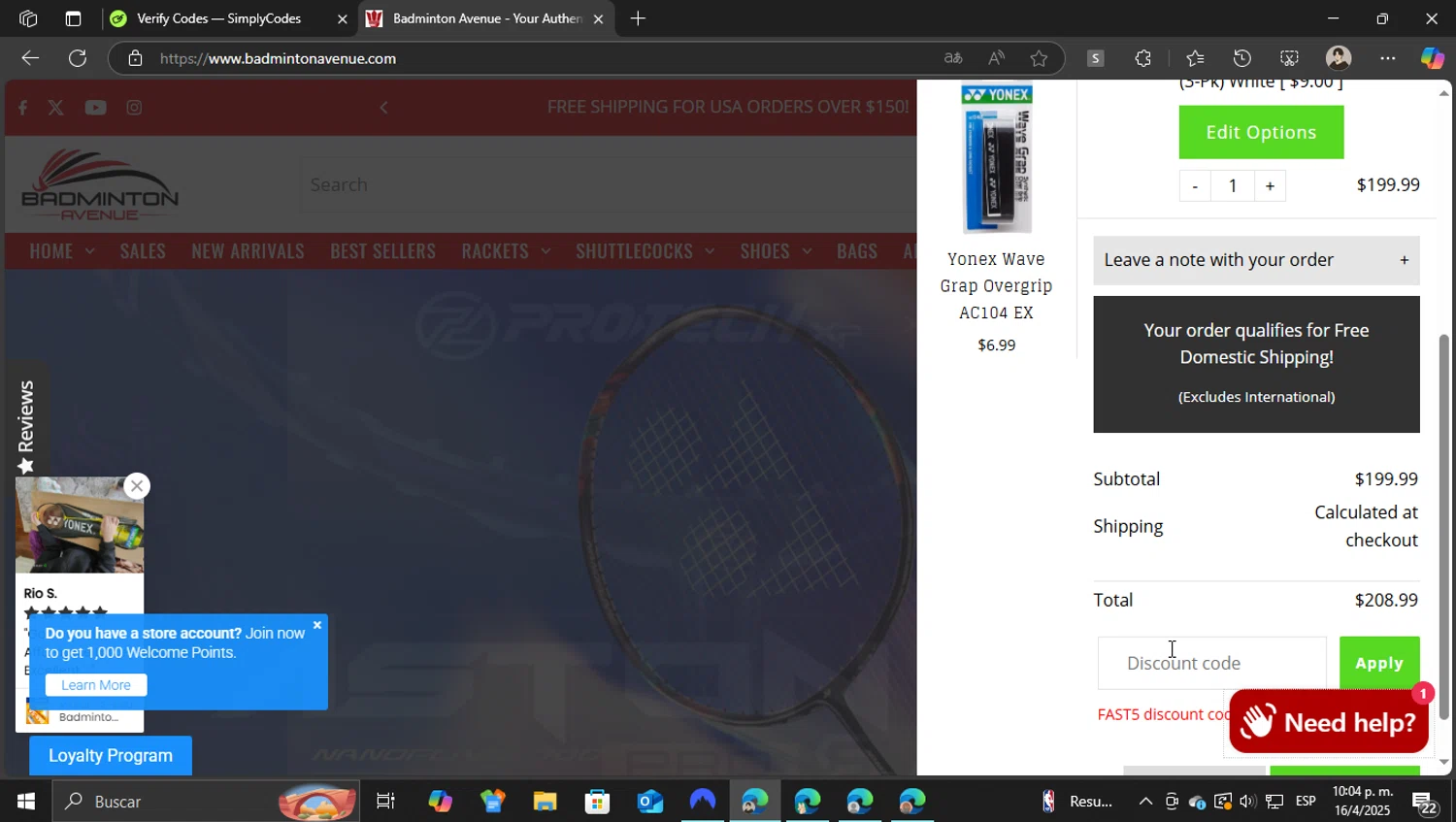Activate read aloud icon

tap(996, 58)
